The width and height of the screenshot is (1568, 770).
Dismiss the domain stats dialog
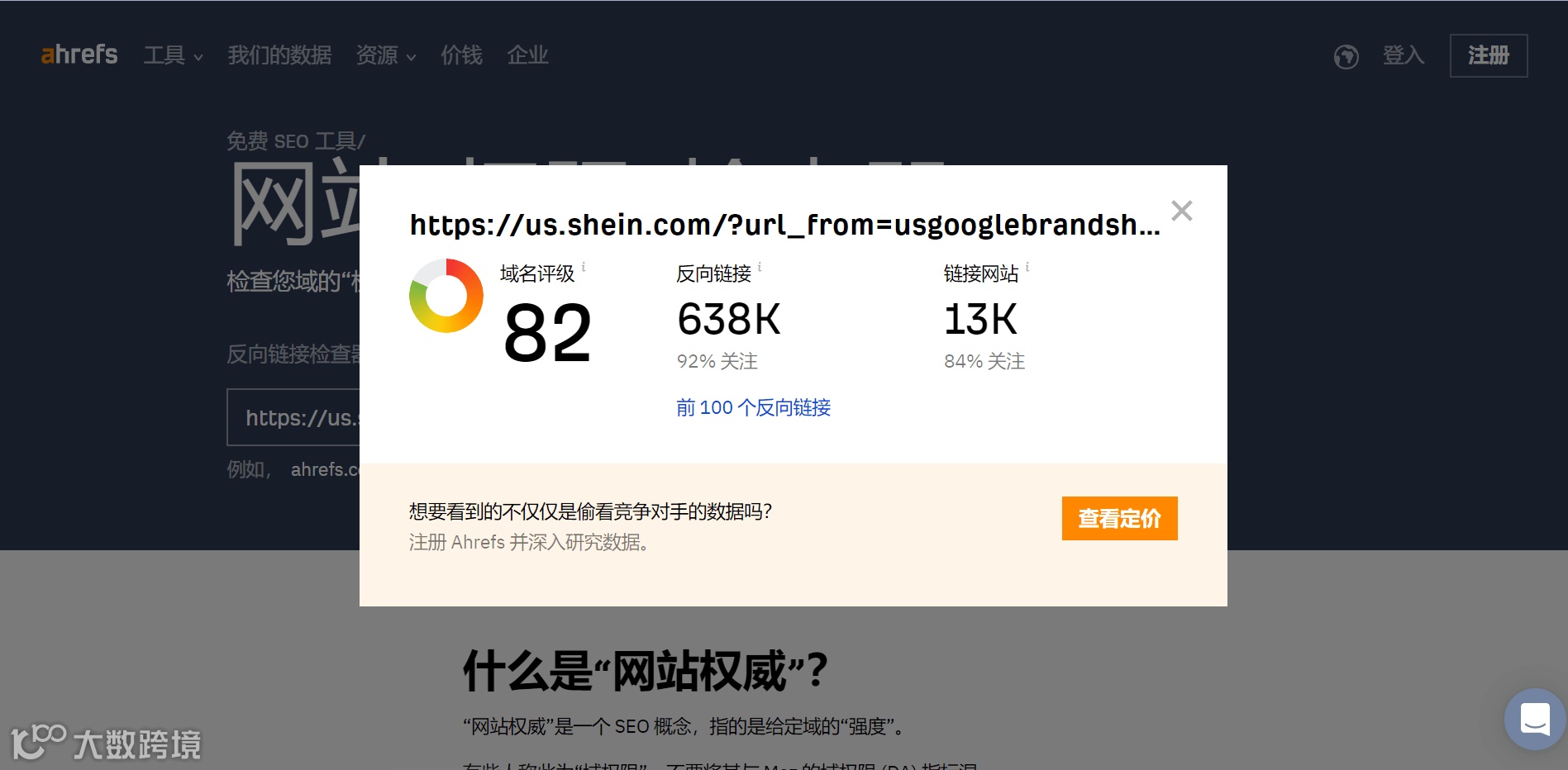coord(1182,211)
